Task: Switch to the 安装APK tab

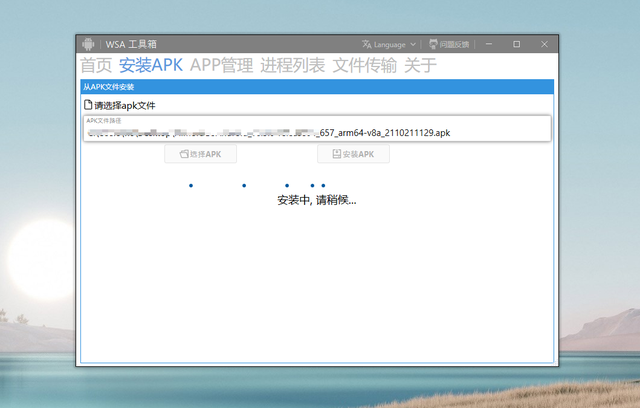Action: point(150,66)
